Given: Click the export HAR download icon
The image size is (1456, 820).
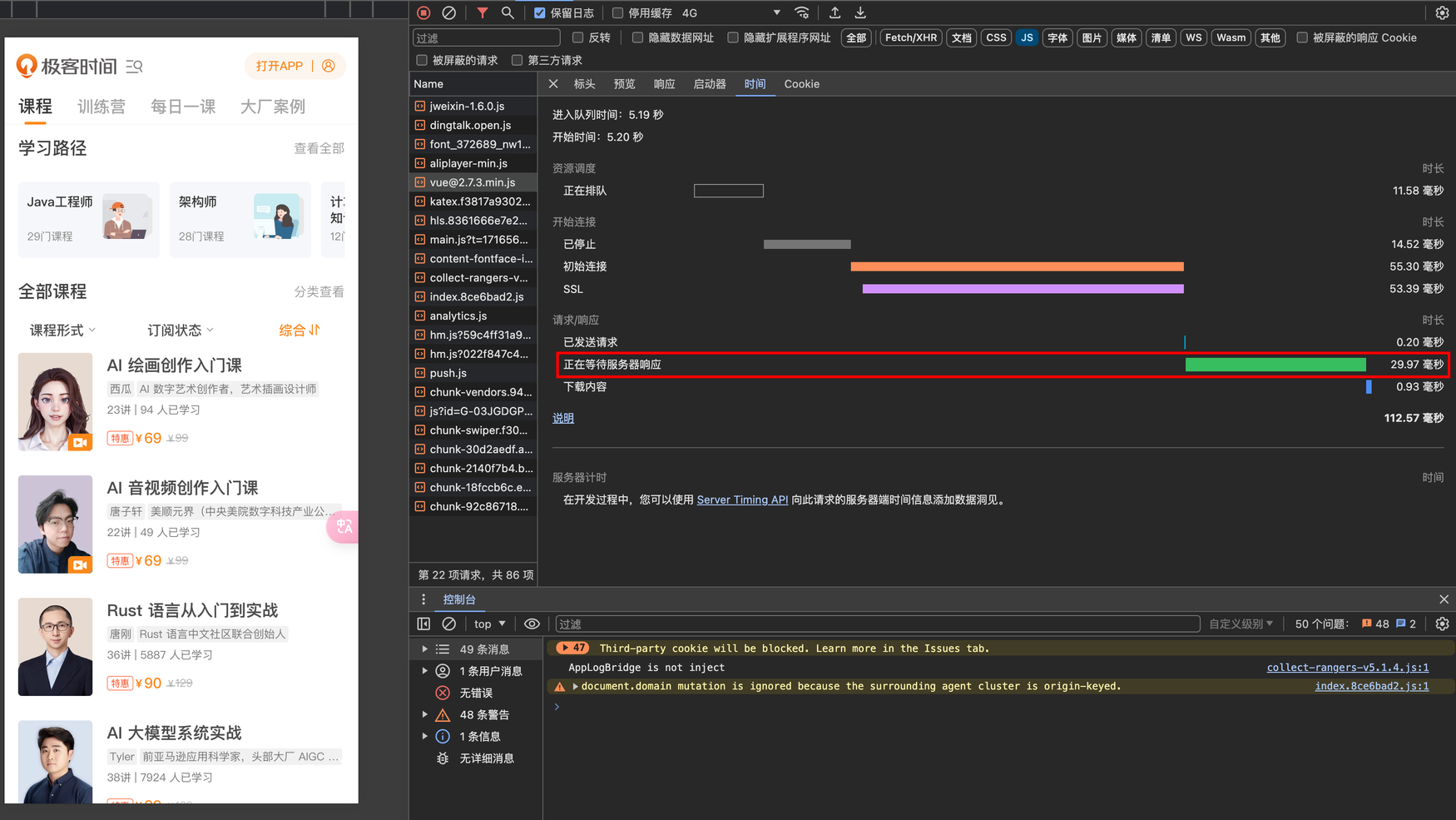Looking at the screenshot, I should point(860,12).
